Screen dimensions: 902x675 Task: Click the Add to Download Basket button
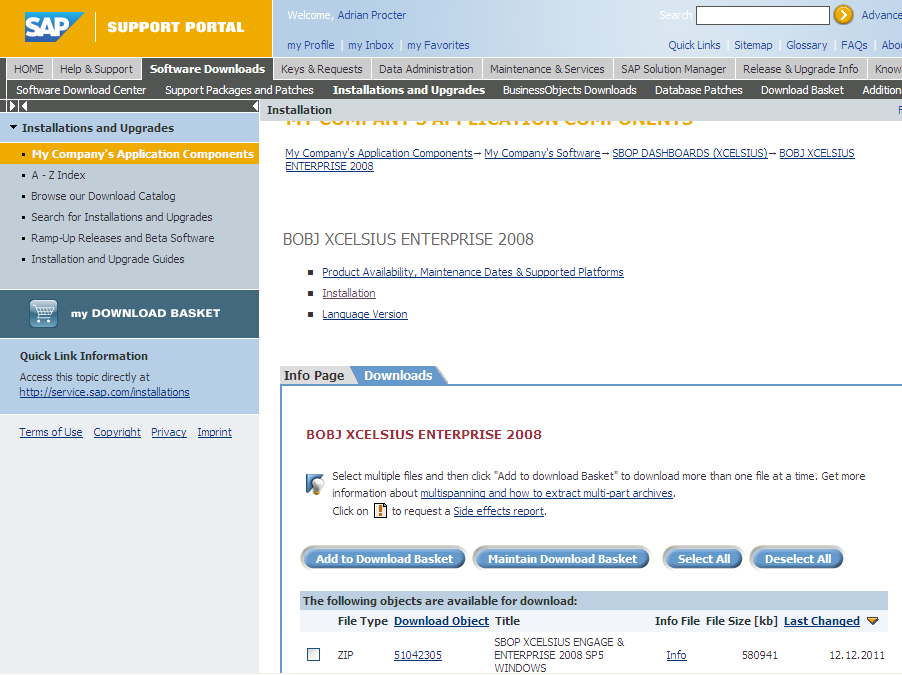(384, 558)
